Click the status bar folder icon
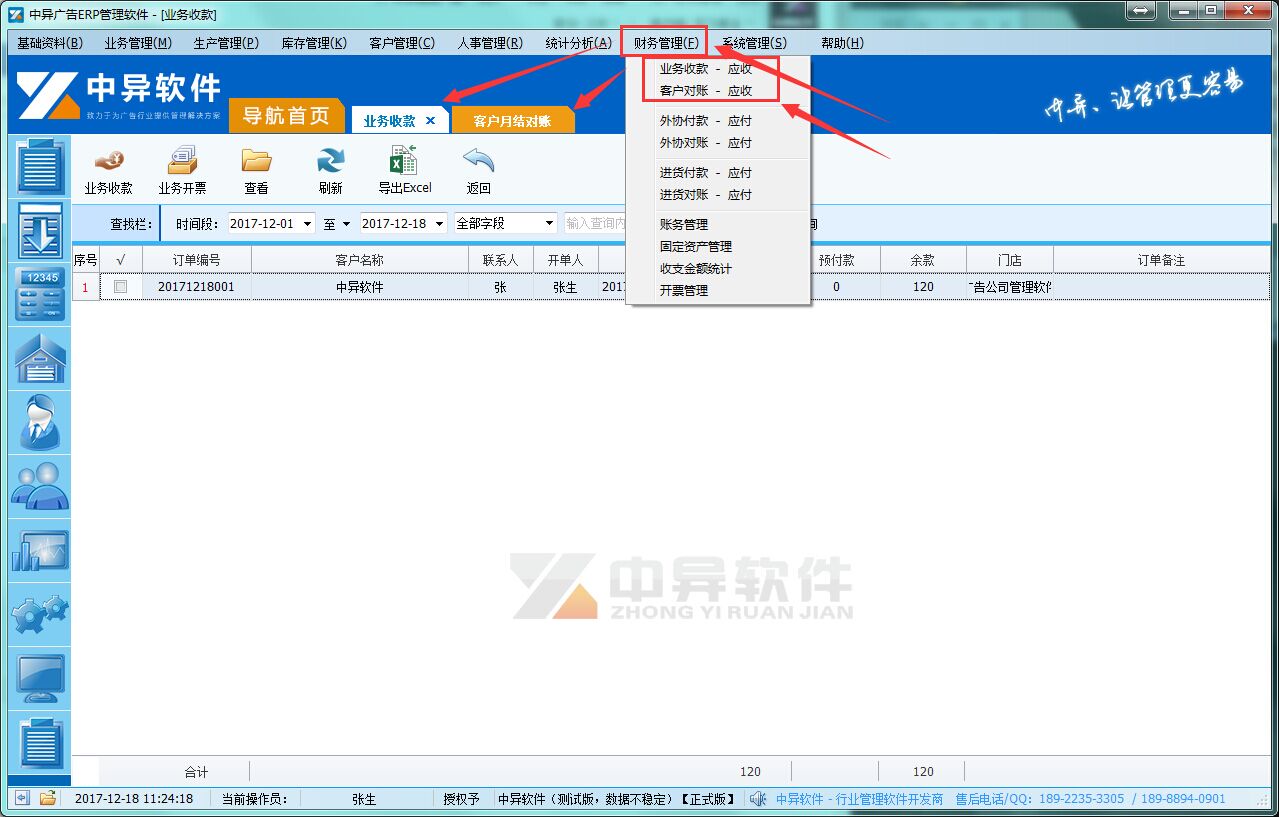Screen dimensions: 1279x817 pyautogui.click(x=47, y=798)
